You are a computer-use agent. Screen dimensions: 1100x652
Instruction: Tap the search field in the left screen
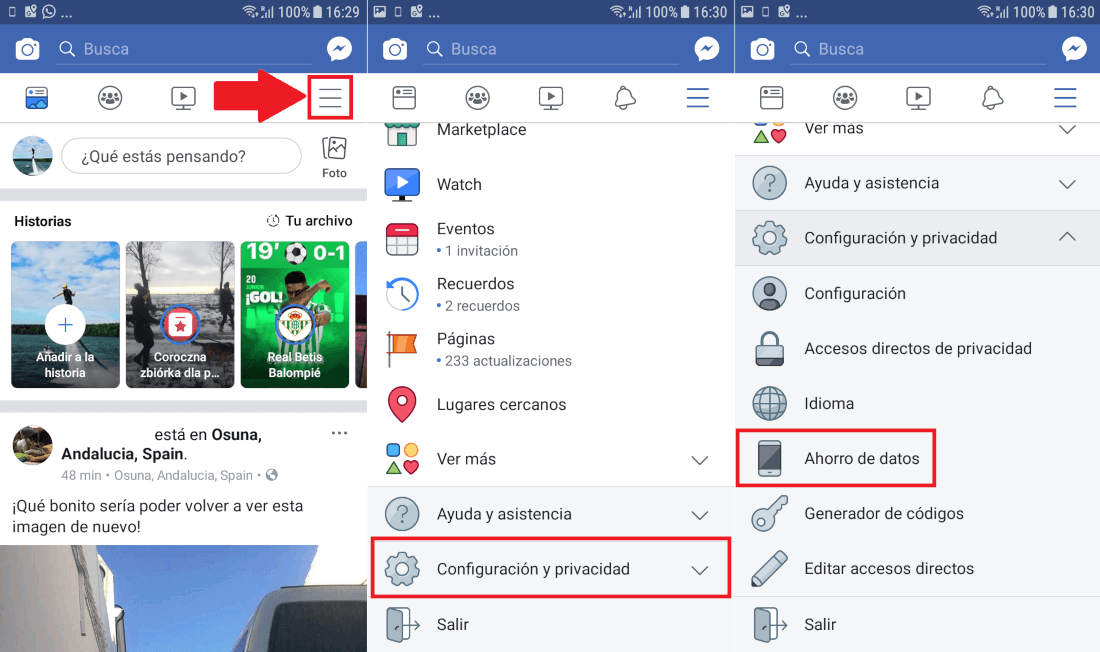tap(184, 49)
